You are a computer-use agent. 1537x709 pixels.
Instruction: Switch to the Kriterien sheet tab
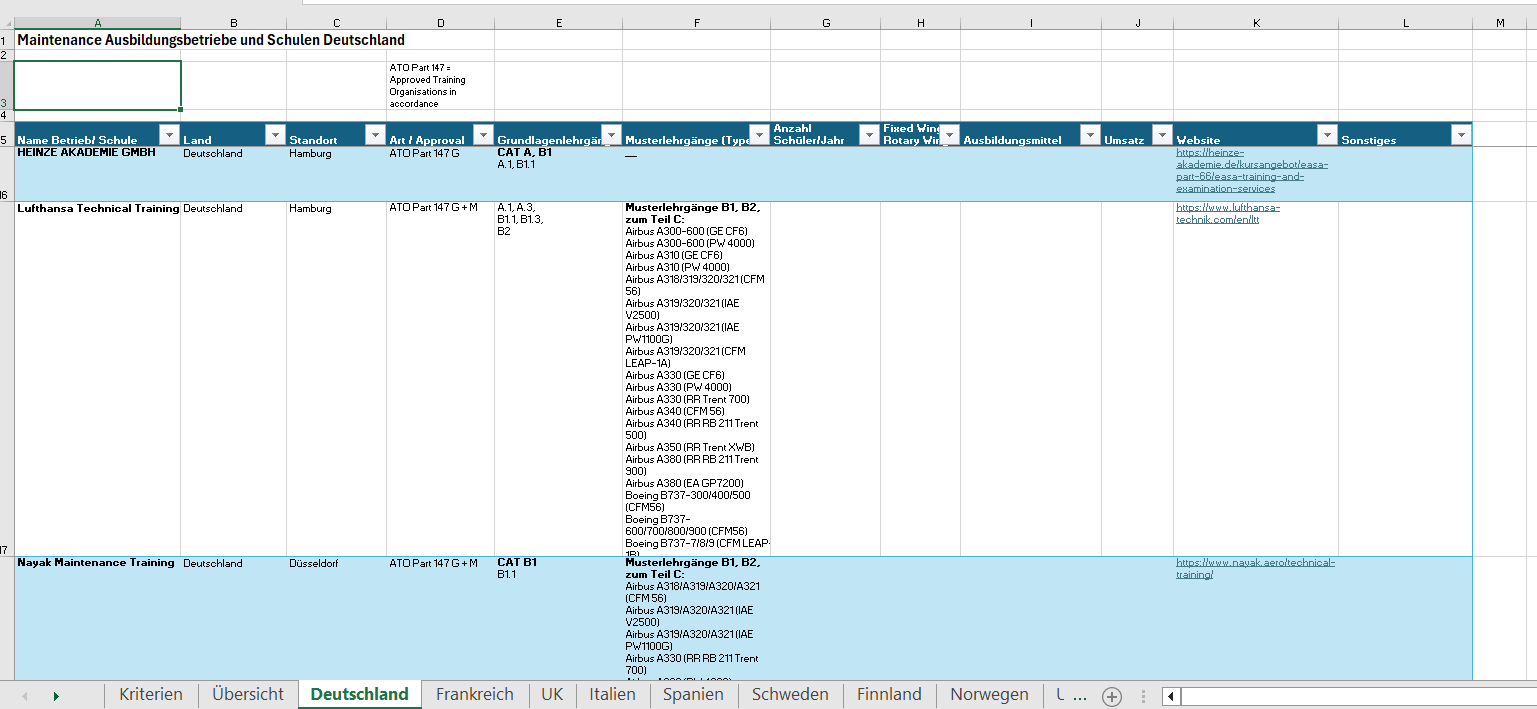tap(150, 694)
